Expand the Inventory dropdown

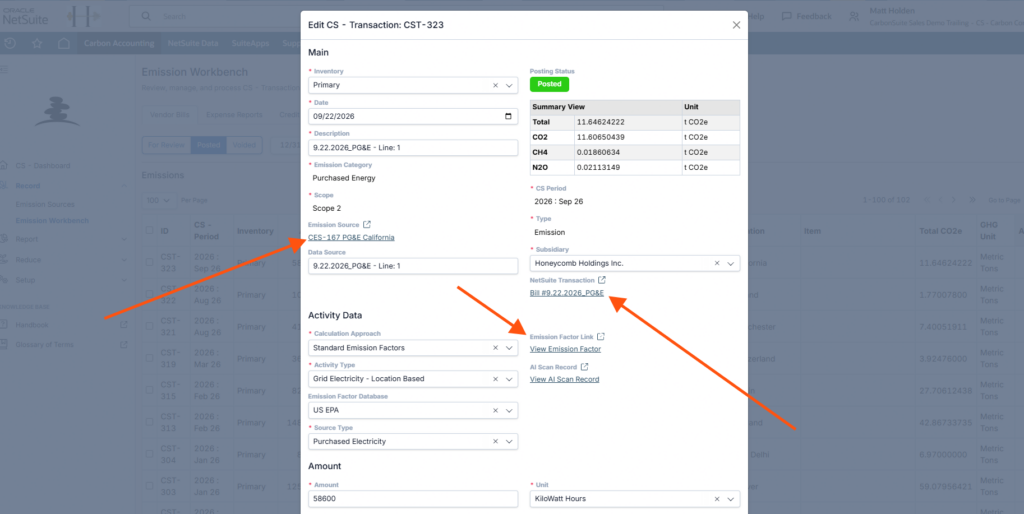(509, 85)
